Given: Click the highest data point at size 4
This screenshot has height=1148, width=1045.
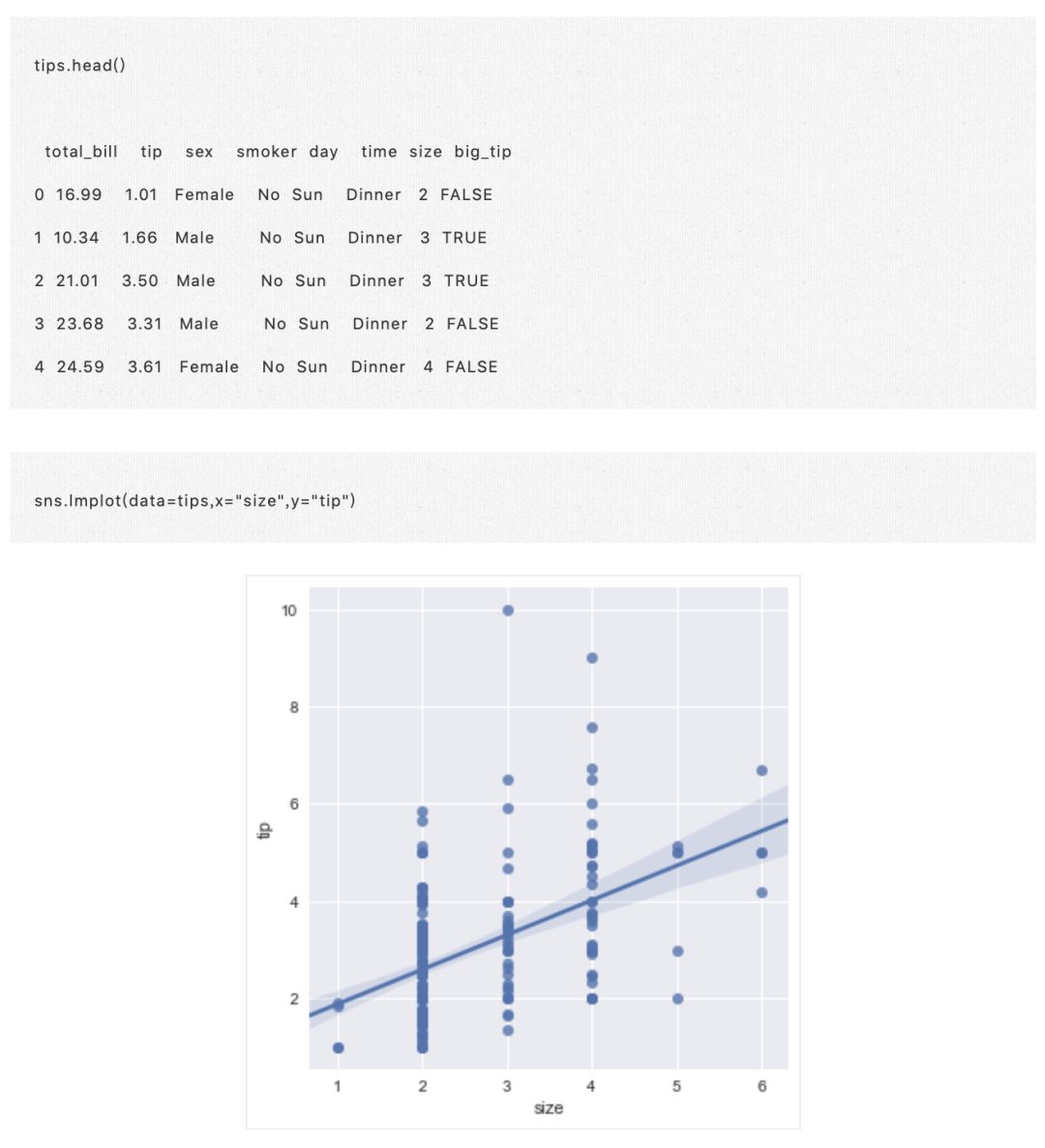Looking at the screenshot, I should pos(592,658).
